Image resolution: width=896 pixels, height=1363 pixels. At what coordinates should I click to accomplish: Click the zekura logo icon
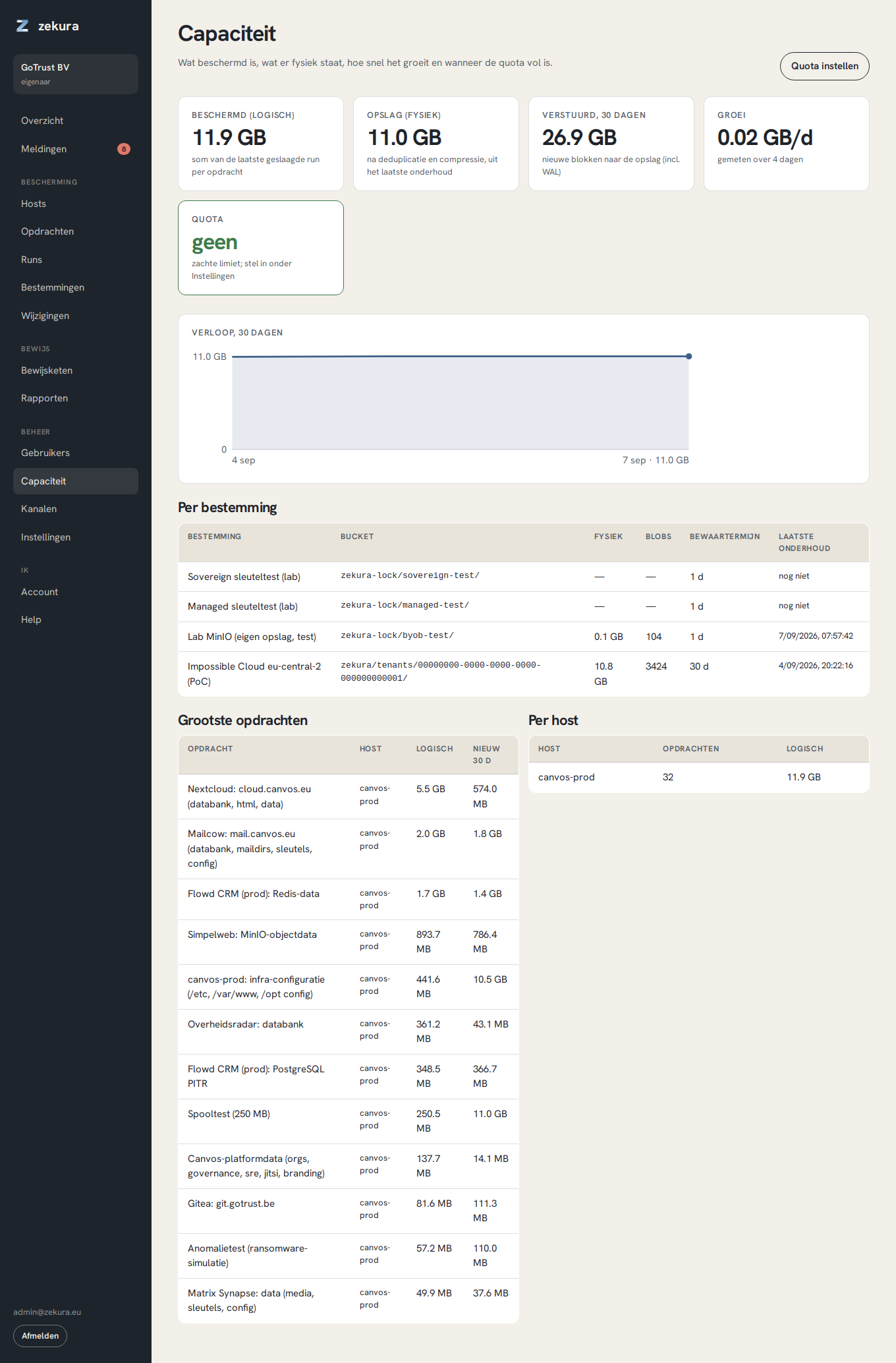coord(22,26)
